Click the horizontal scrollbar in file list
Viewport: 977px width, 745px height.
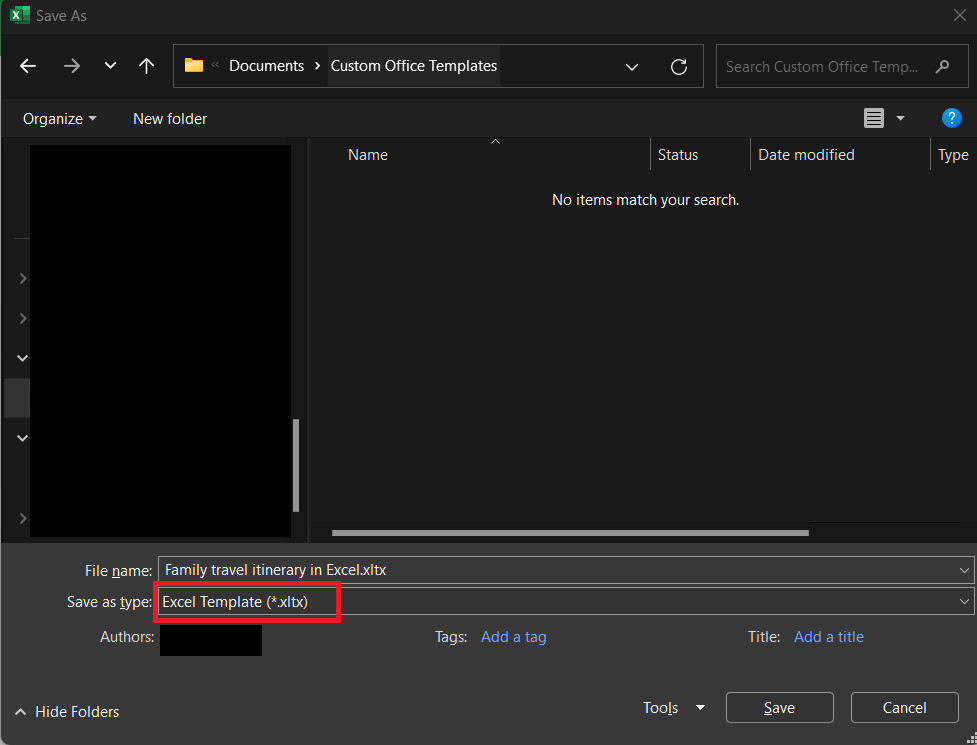tap(570, 533)
